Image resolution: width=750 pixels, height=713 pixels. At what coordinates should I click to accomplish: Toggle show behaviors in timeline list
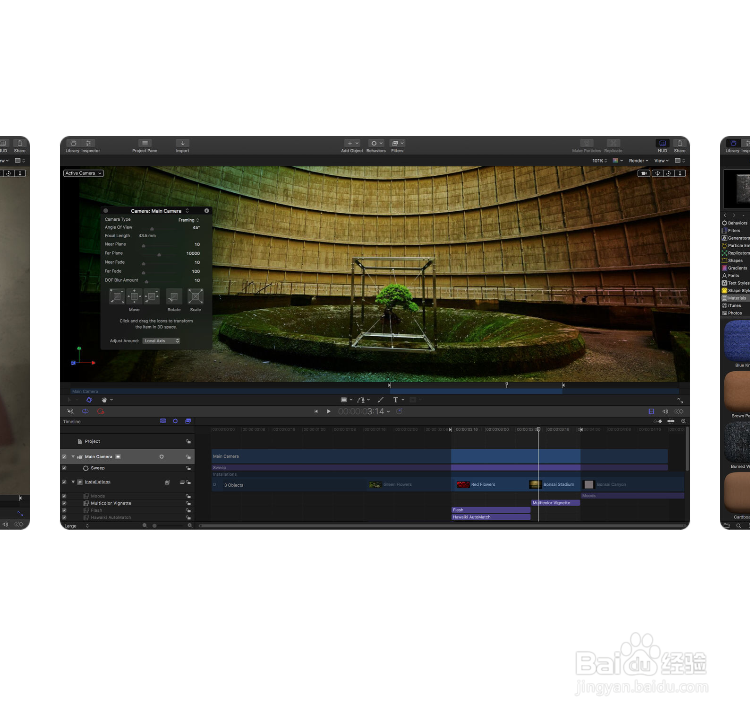175,421
